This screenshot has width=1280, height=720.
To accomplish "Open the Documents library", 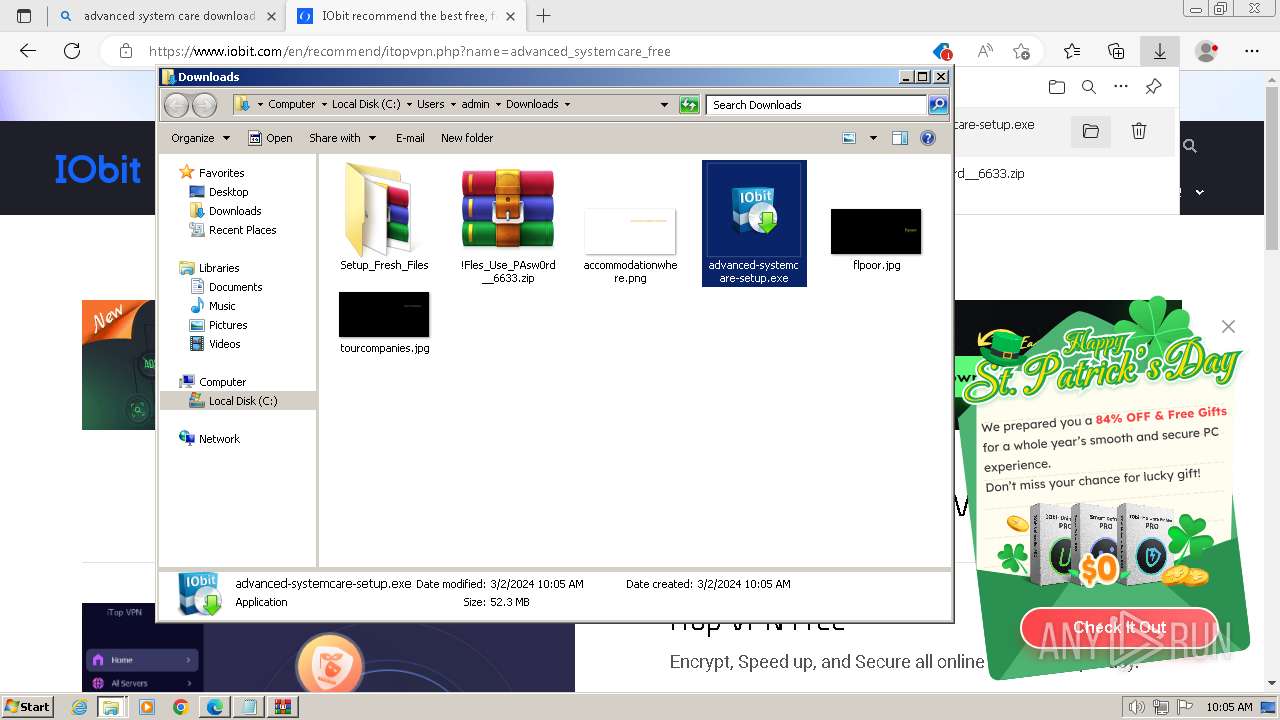I will [x=235, y=287].
